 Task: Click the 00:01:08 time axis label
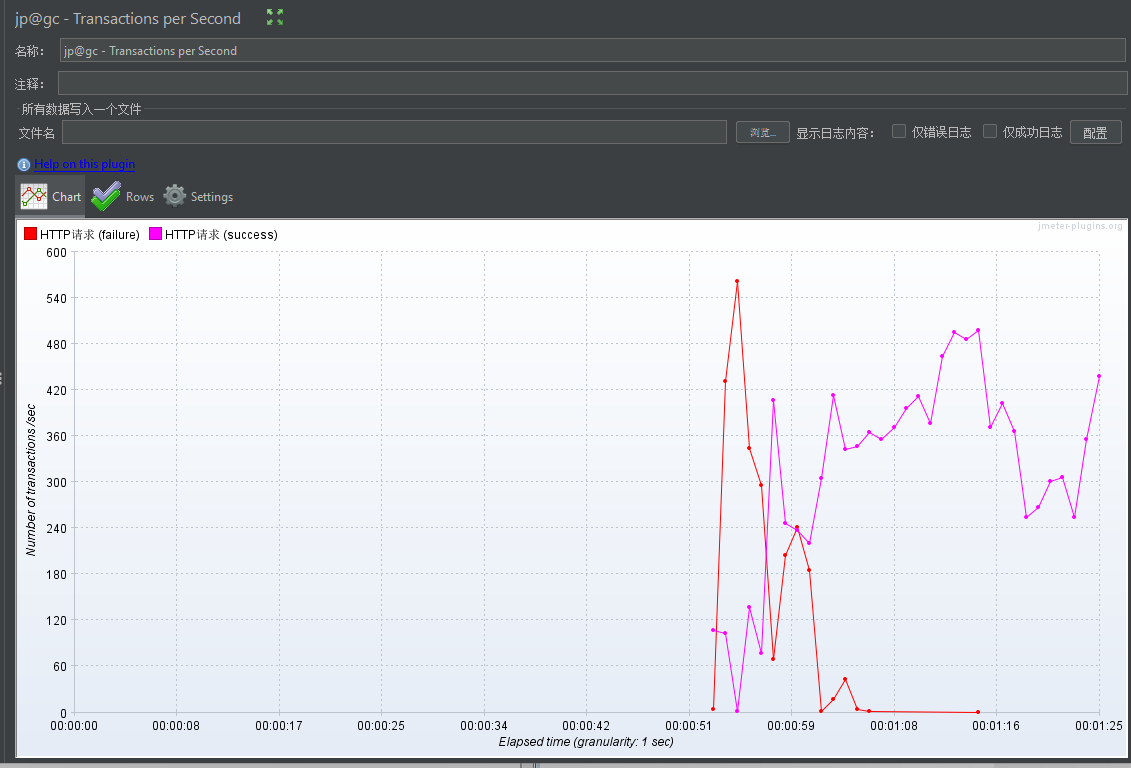click(894, 725)
